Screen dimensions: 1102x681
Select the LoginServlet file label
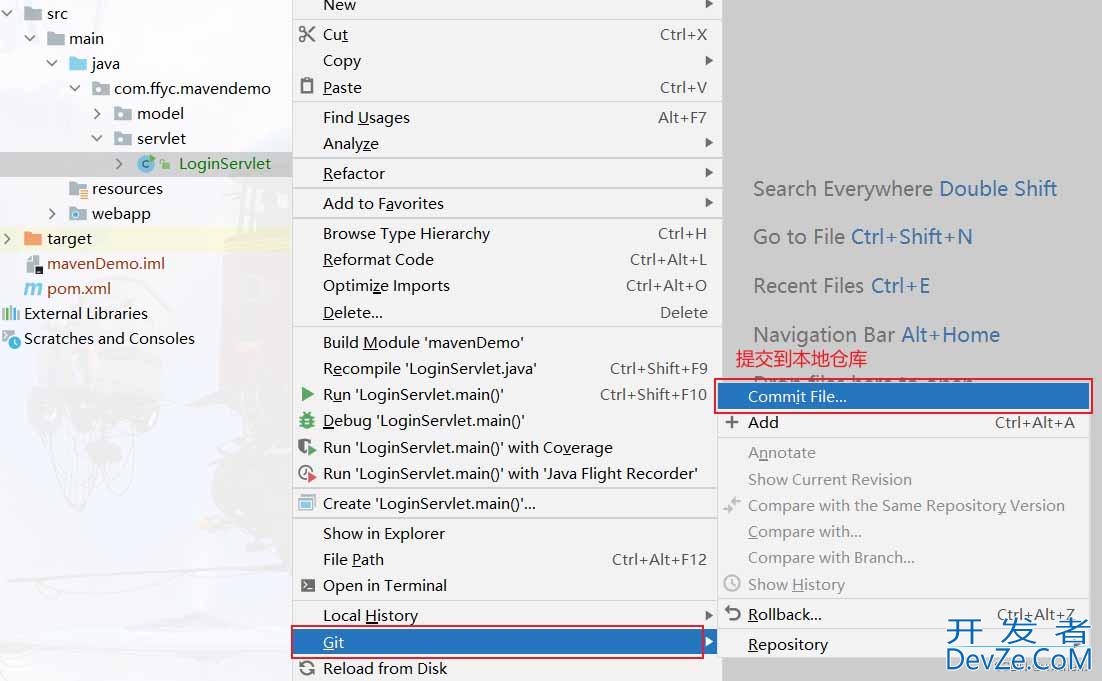tap(225, 164)
